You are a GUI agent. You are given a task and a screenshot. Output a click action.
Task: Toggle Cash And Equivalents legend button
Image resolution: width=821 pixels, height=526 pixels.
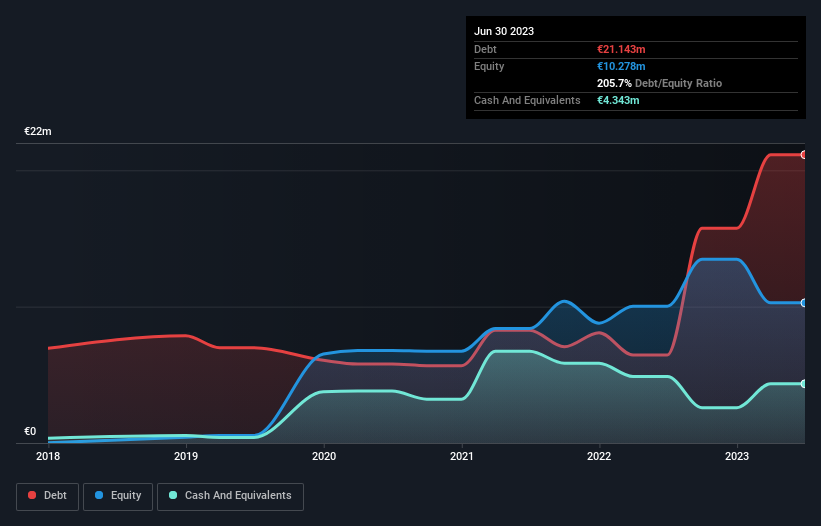pos(230,496)
